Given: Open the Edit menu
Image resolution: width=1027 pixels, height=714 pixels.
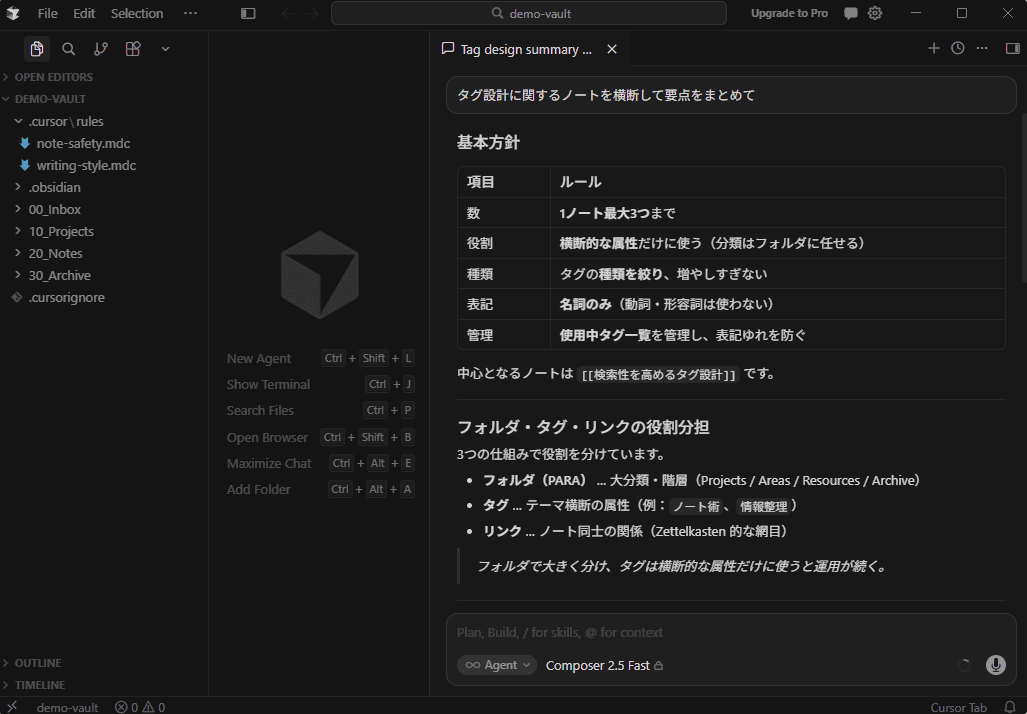Looking at the screenshot, I should pos(84,13).
